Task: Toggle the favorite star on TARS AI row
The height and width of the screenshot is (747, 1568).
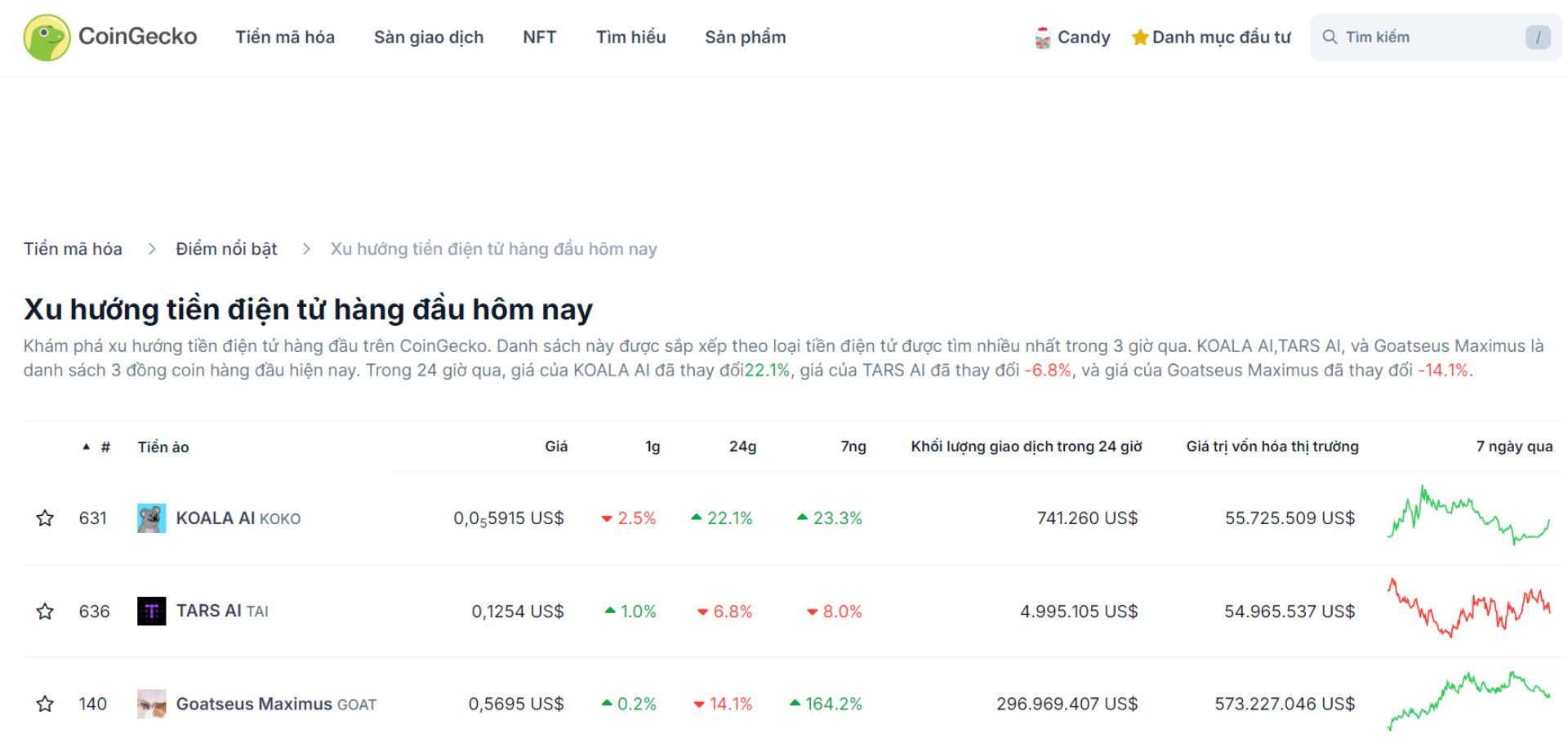Action: (x=45, y=611)
